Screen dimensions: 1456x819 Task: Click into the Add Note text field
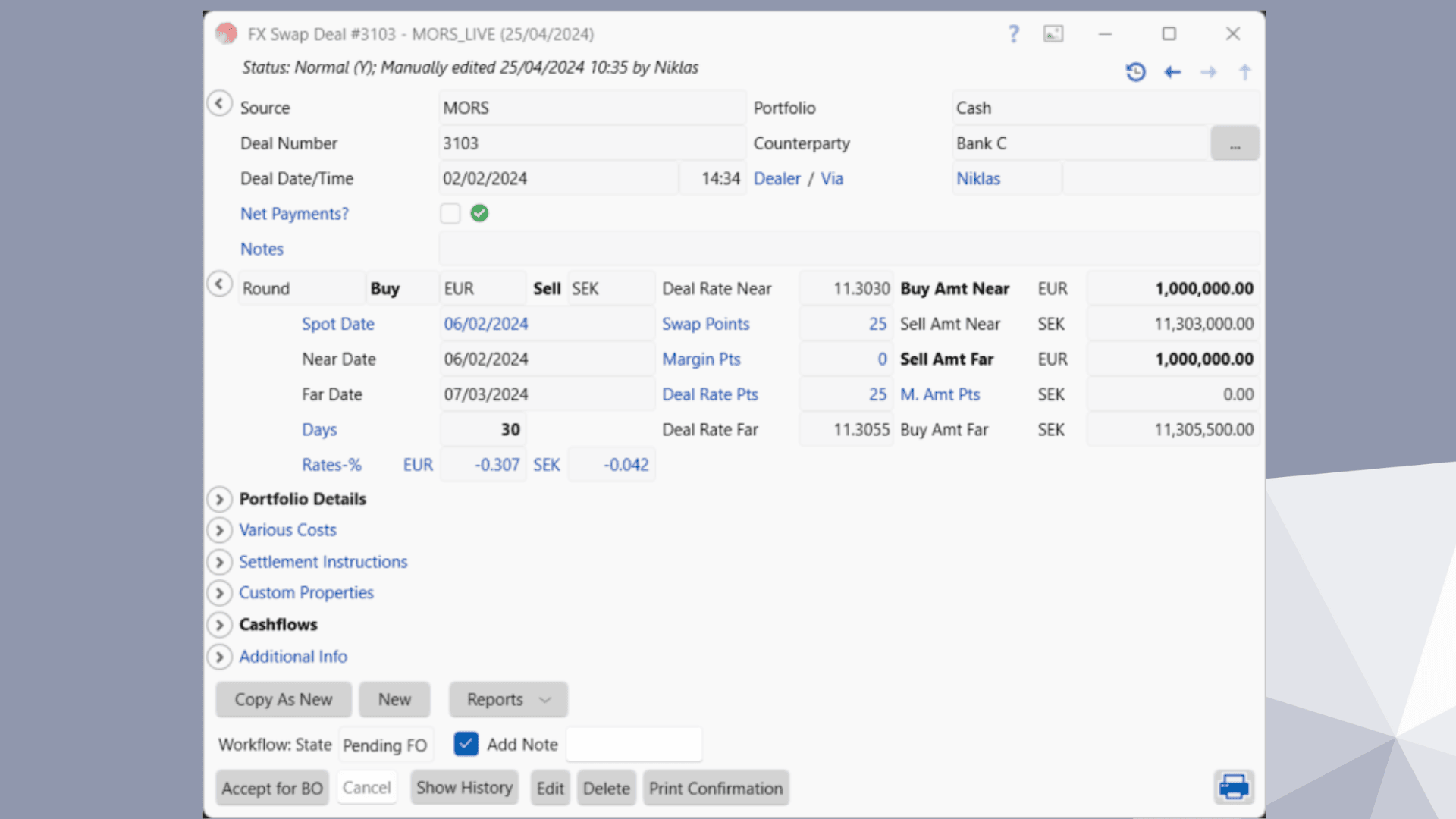pos(634,745)
